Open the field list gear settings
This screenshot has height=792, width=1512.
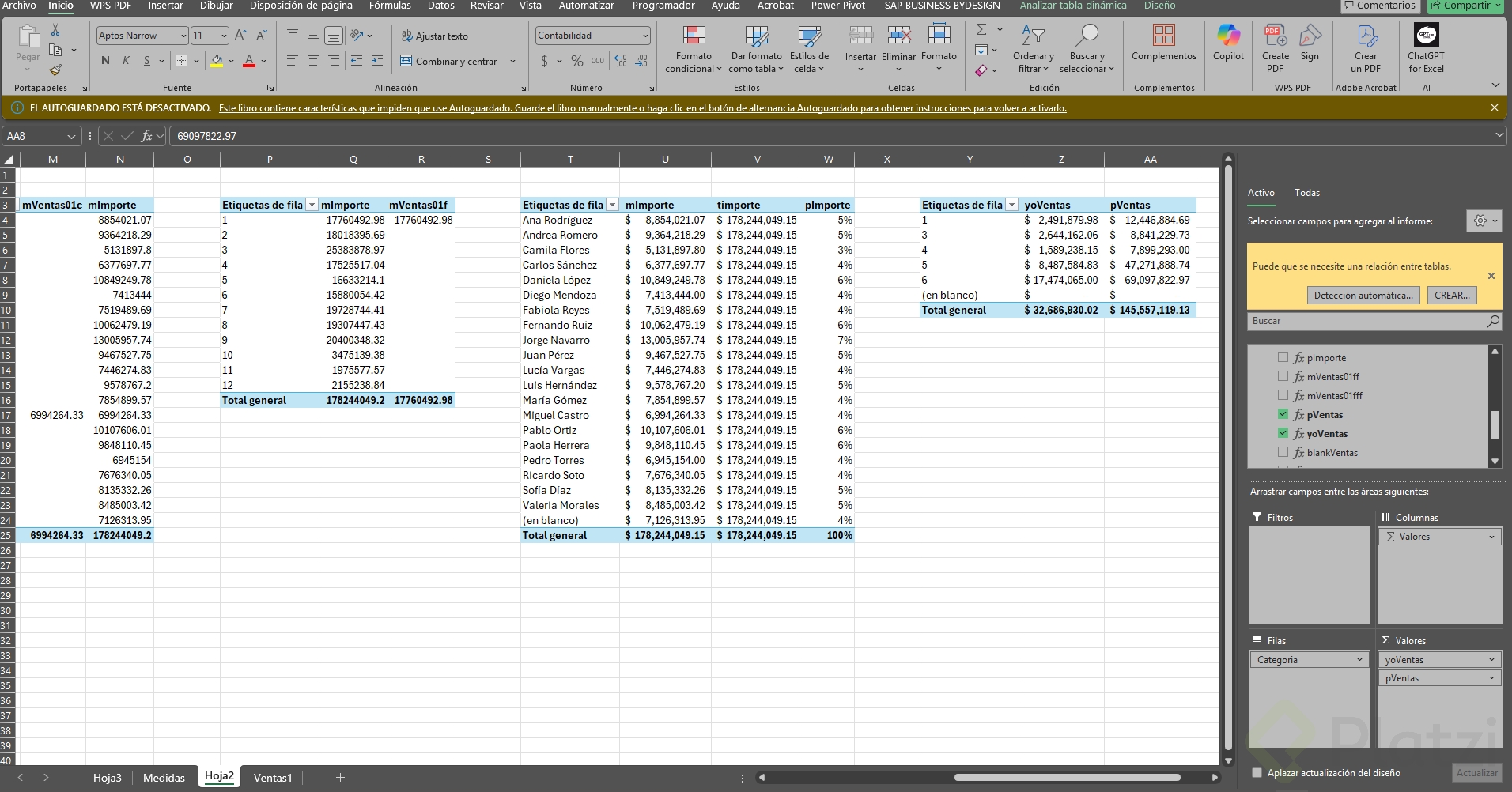click(x=1484, y=221)
